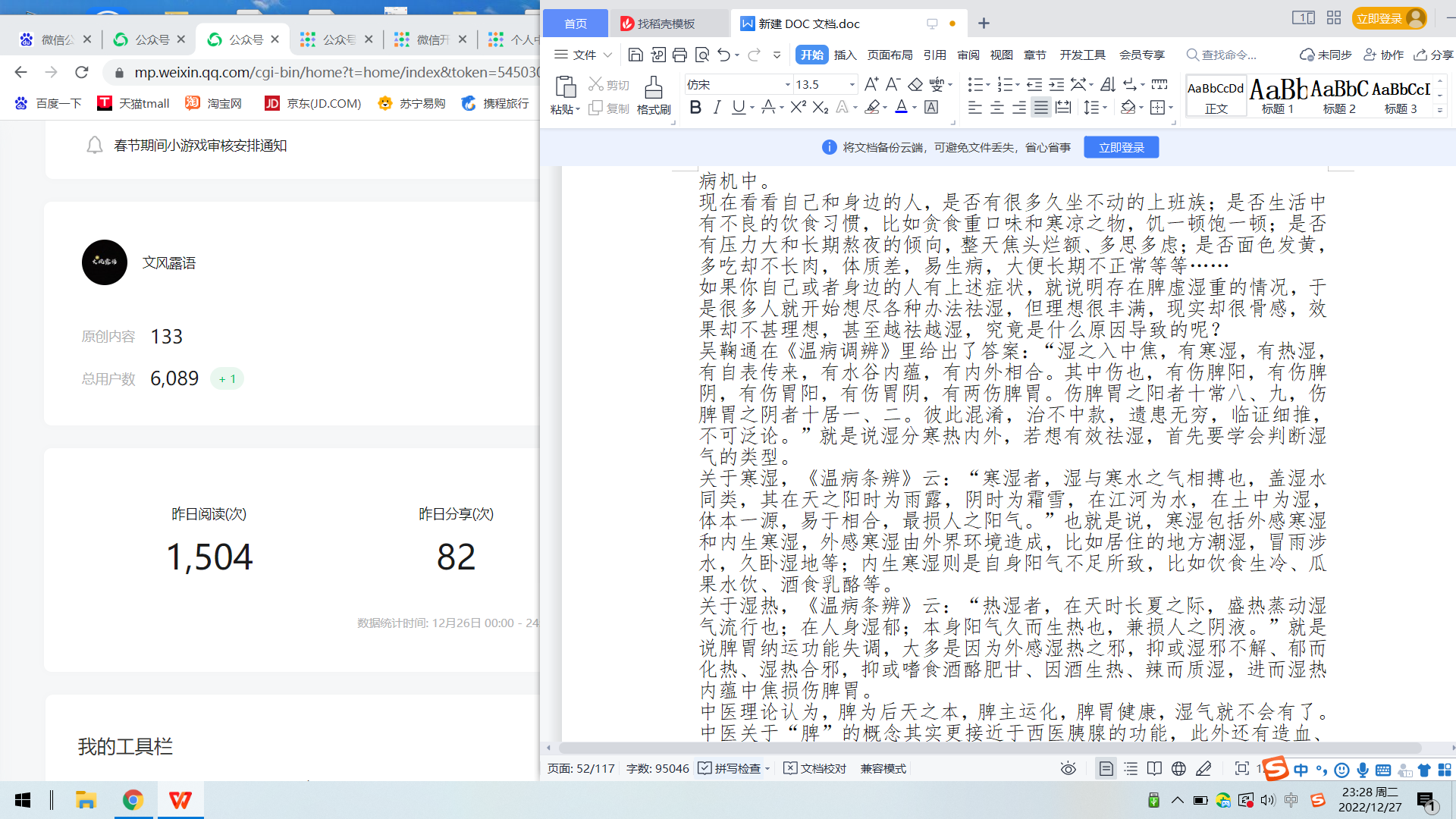Screen dimensions: 1456x819
Task: Open the 插入 ribbon tab
Action: click(x=845, y=55)
